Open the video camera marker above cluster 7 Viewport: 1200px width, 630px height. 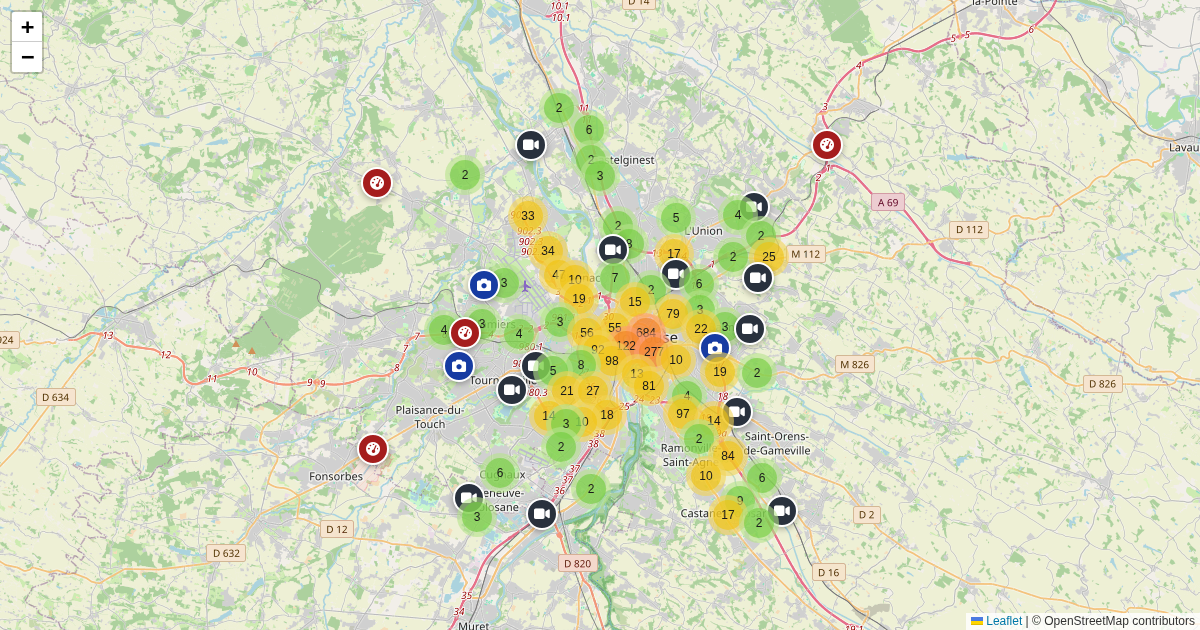coord(613,250)
